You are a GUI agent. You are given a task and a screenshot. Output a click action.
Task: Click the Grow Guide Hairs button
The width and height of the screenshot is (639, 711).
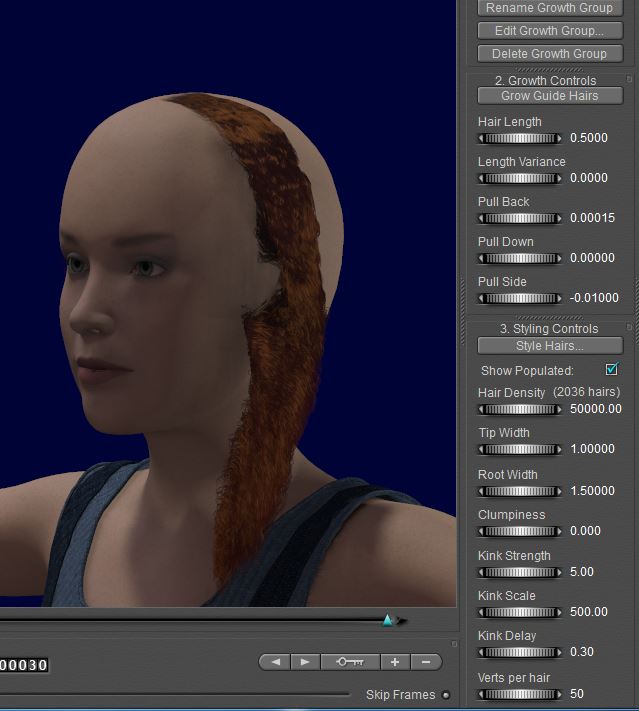(x=549, y=96)
